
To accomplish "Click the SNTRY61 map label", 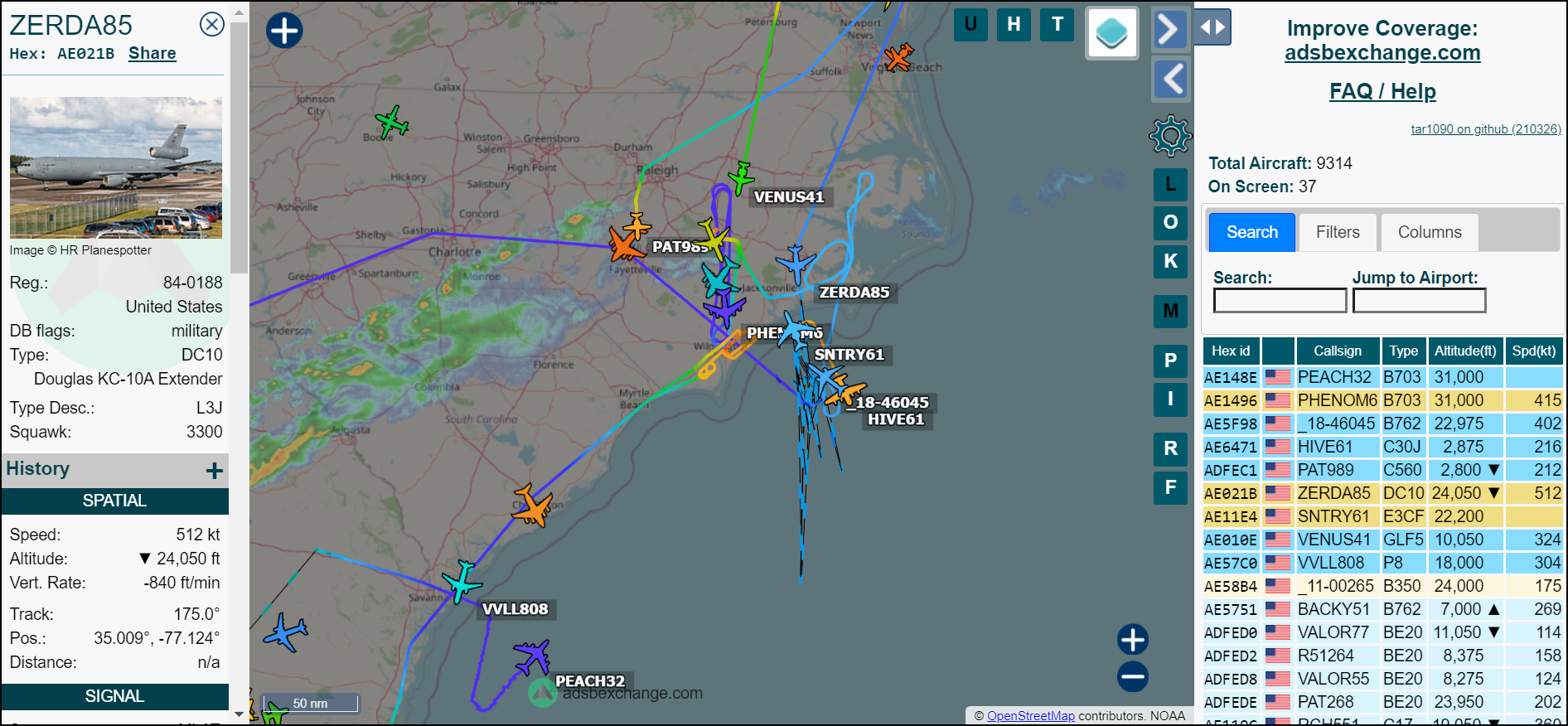I will [x=849, y=355].
